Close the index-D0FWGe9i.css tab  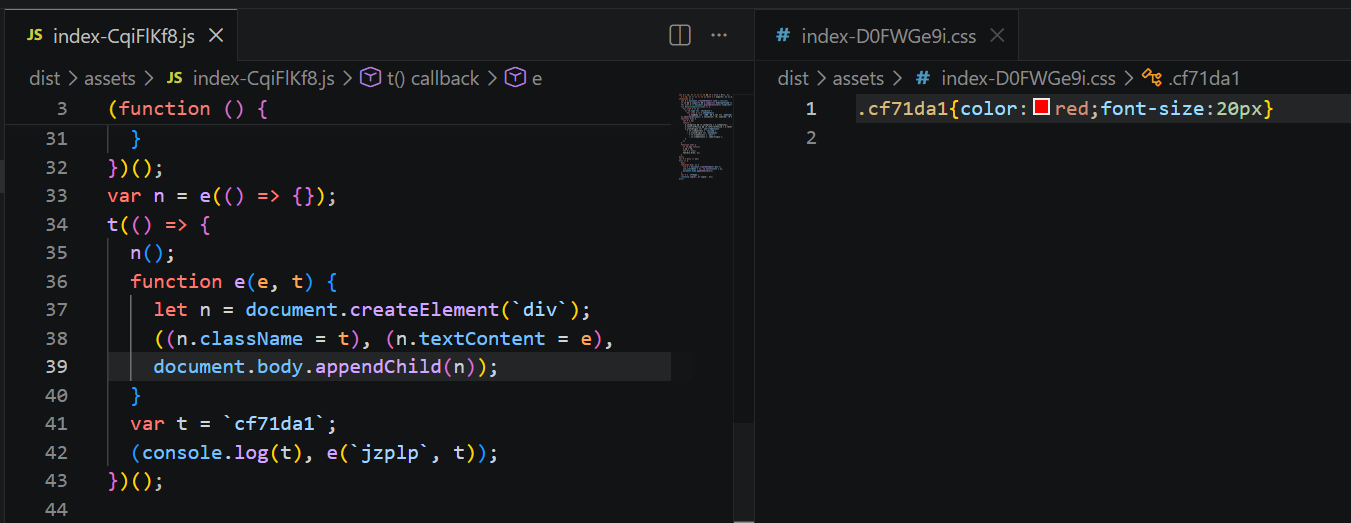click(x=996, y=36)
